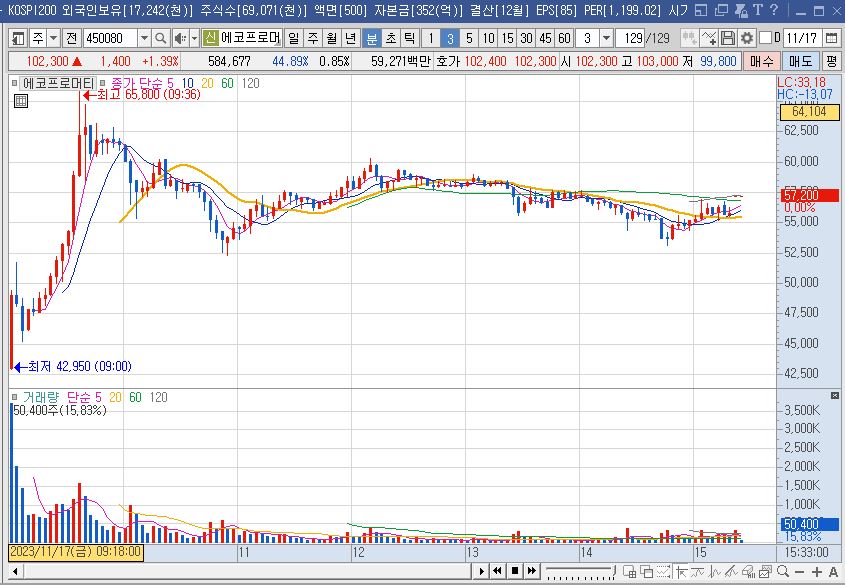Click the title bar font T icon
The width and height of the screenshot is (845, 585).
coord(758,10)
